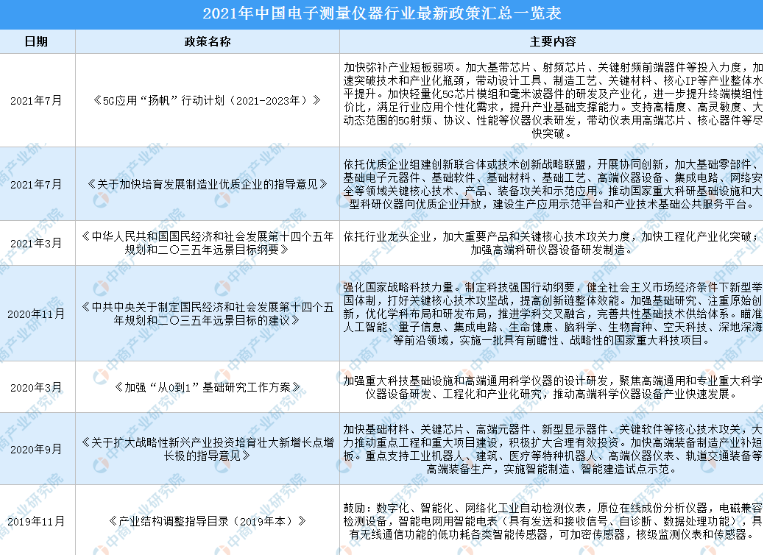Click the table title 2021年中国电子测量仪器行业最新政策汇总一览表
The image size is (763, 555).
tap(382, 13)
